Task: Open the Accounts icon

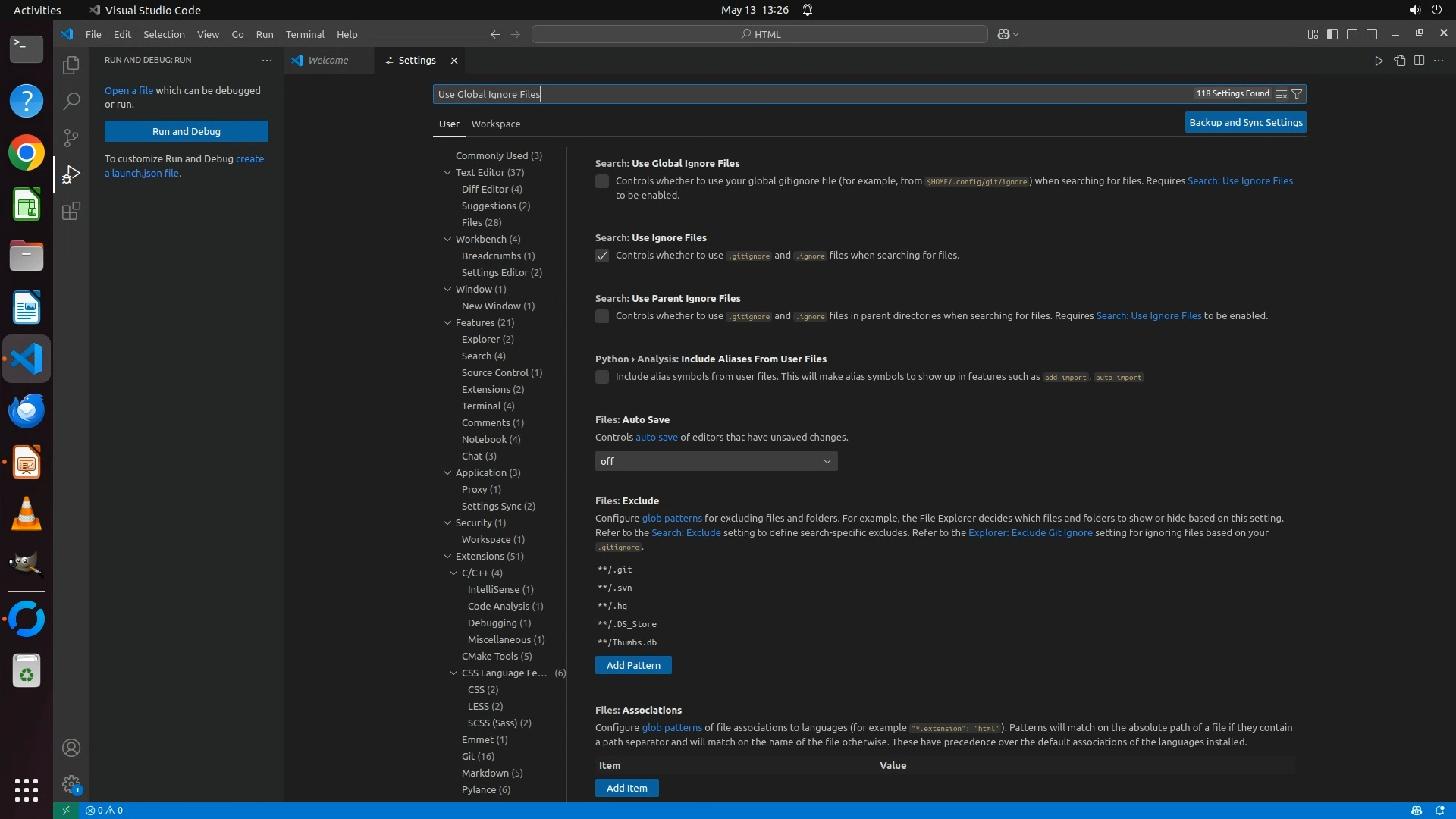Action: [x=71, y=748]
